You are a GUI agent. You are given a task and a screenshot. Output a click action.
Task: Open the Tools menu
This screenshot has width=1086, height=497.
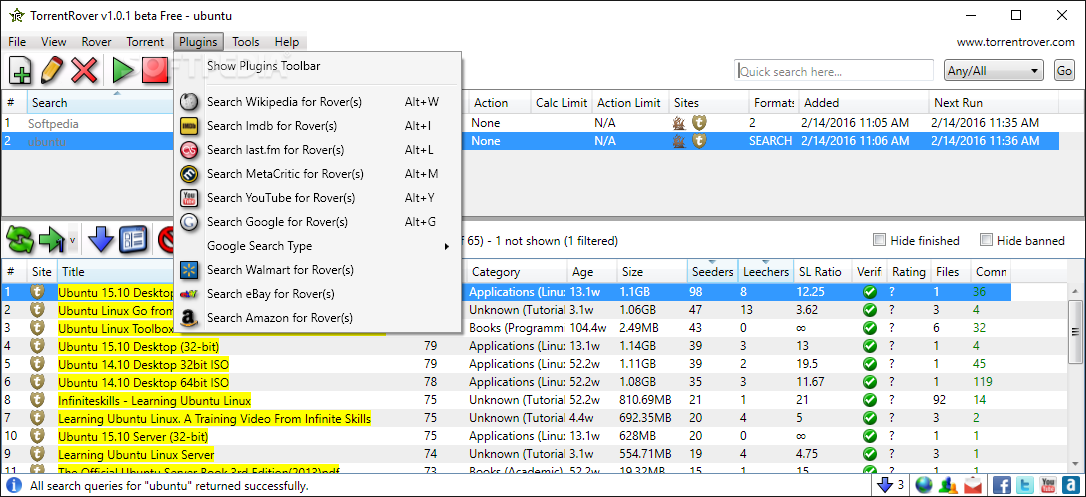(246, 42)
